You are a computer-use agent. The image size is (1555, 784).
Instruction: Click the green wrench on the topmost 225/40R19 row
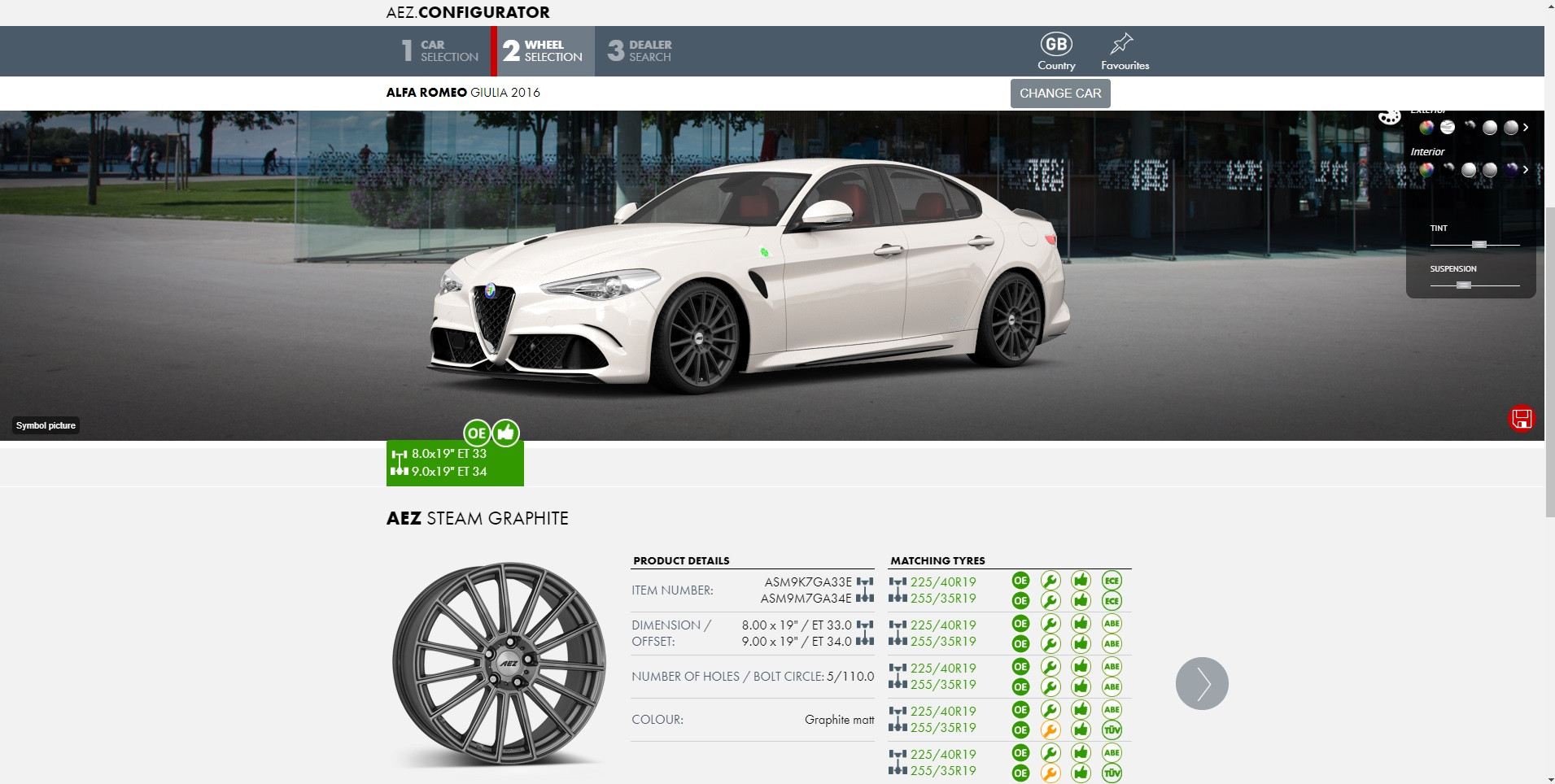point(1050,581)
